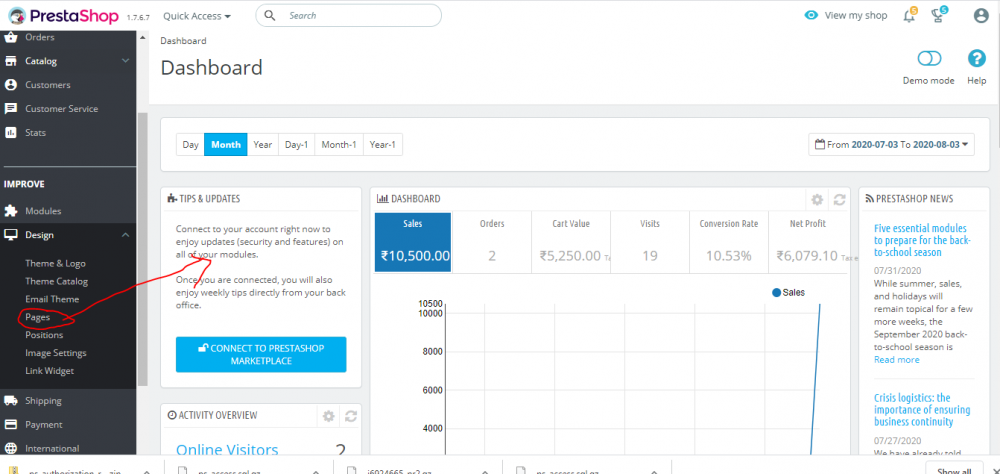This screenshot has height=474, width=1000.
Task: Open Theme & Logo submenu item
Action: 55,263
